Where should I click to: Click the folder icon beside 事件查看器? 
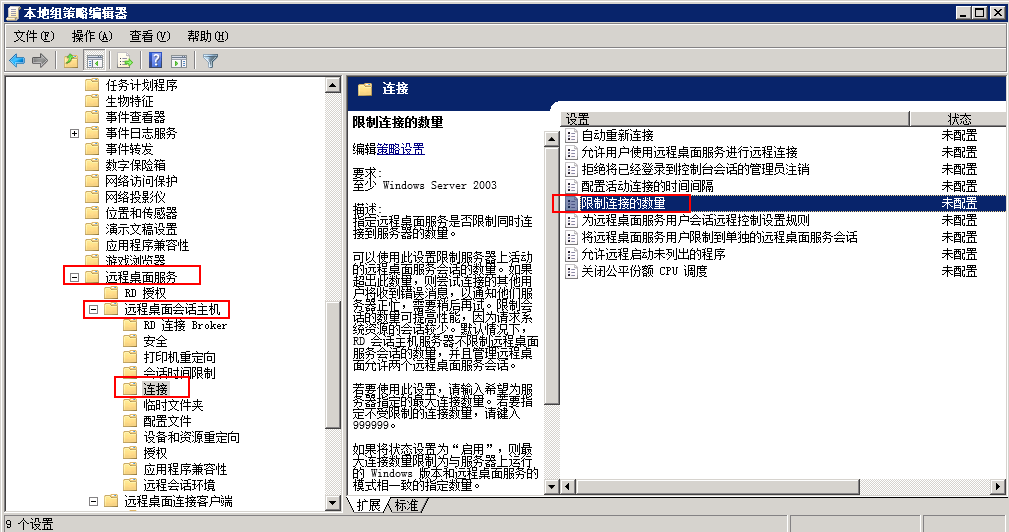[93, 117]
